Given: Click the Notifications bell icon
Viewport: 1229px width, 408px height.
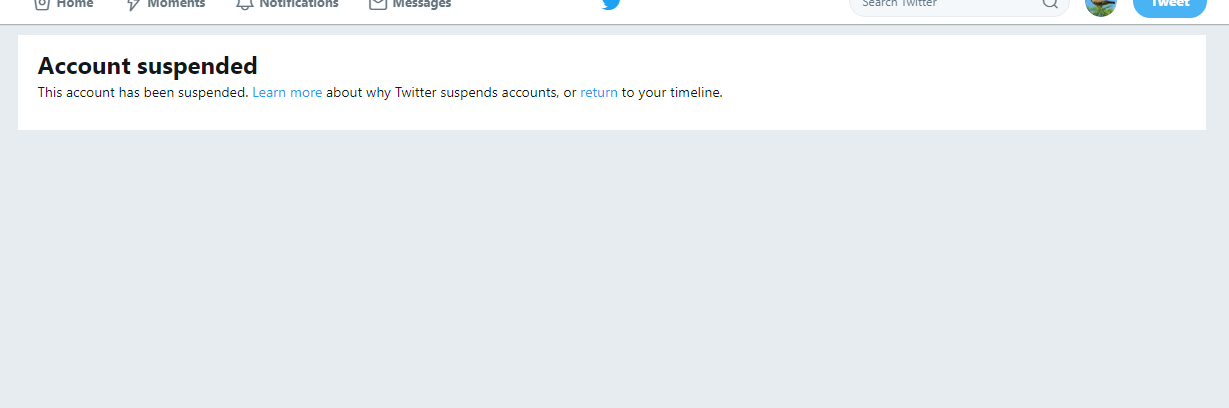Looking at the screenshot, I should (x=244, y=4).
